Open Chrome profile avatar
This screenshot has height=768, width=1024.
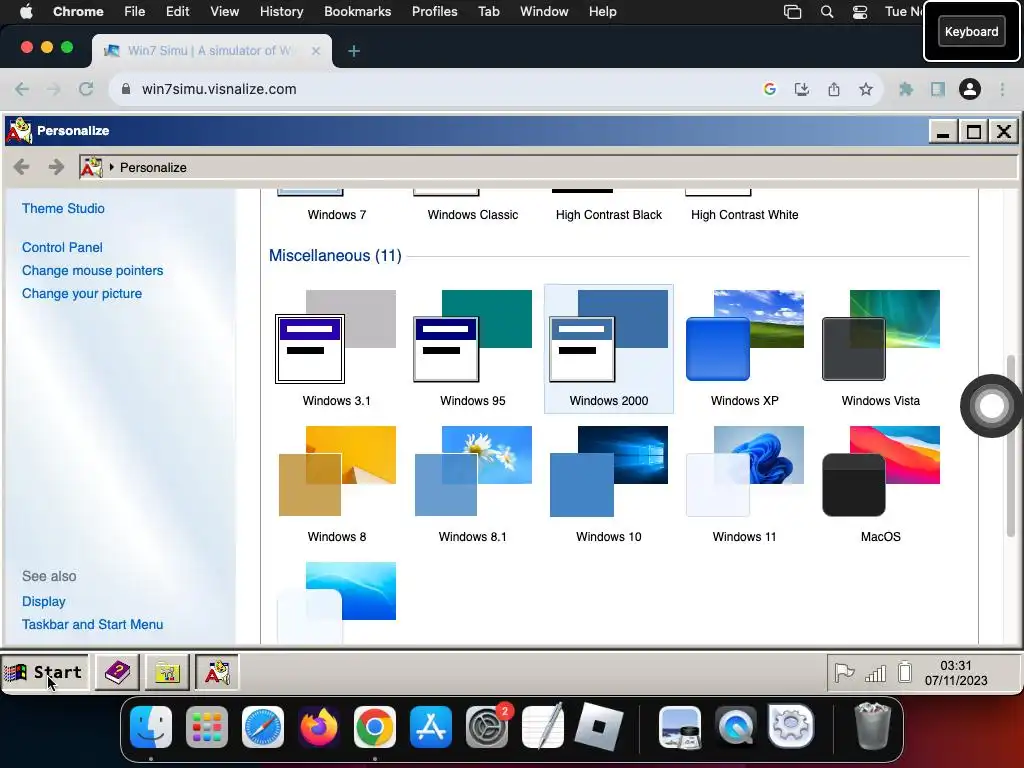970,89
